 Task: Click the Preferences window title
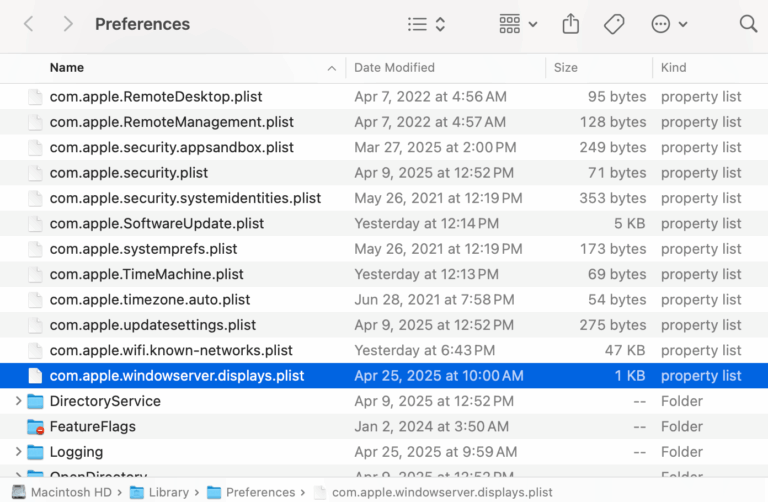tap(143, 24)
